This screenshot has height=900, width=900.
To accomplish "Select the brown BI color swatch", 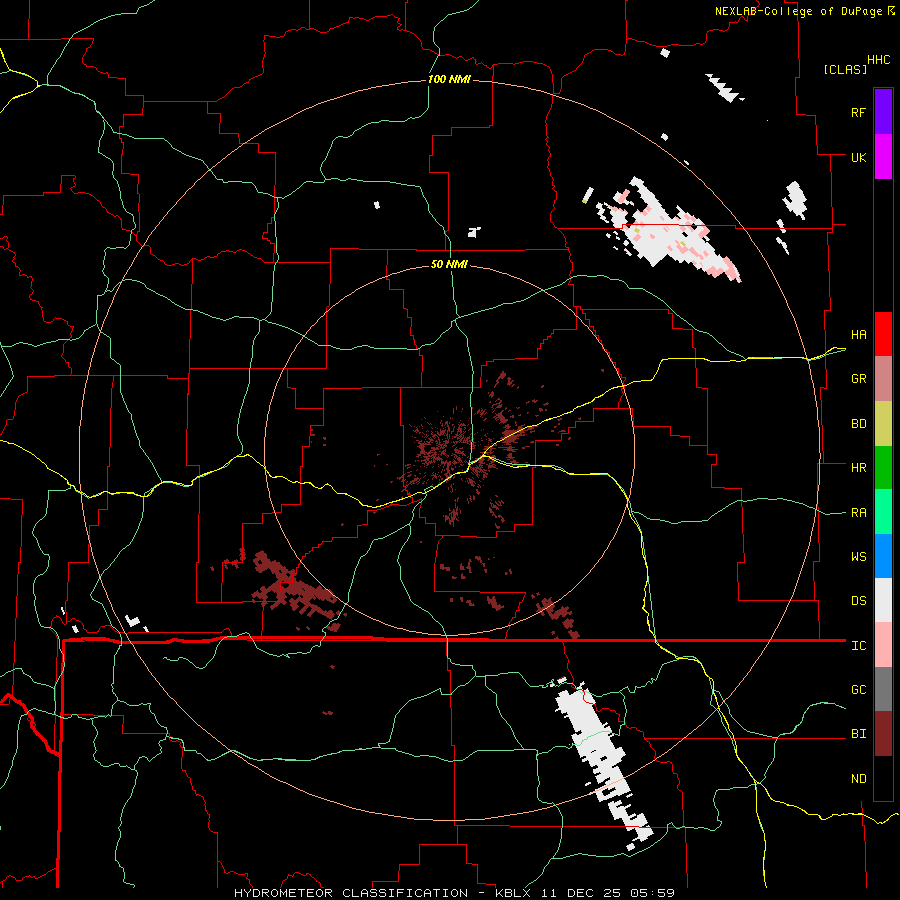I will [883, 734].
